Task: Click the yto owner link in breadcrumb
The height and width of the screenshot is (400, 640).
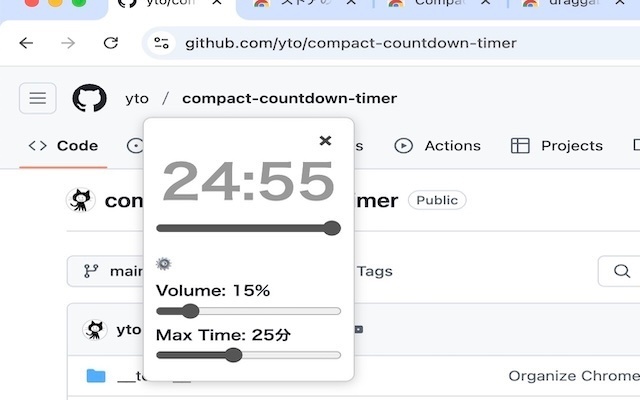Action: [137, 98]
